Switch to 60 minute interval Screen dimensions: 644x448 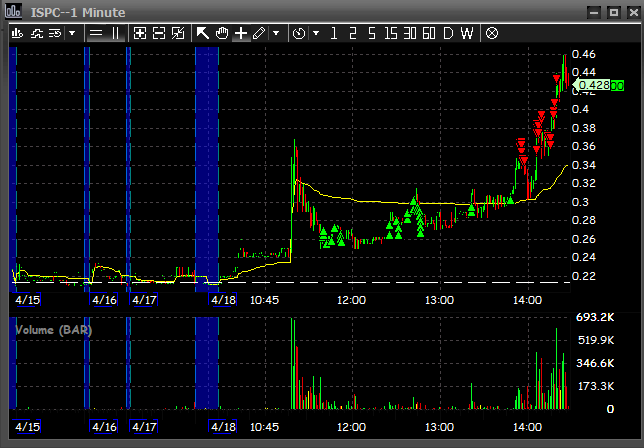[x=429, y=33]
